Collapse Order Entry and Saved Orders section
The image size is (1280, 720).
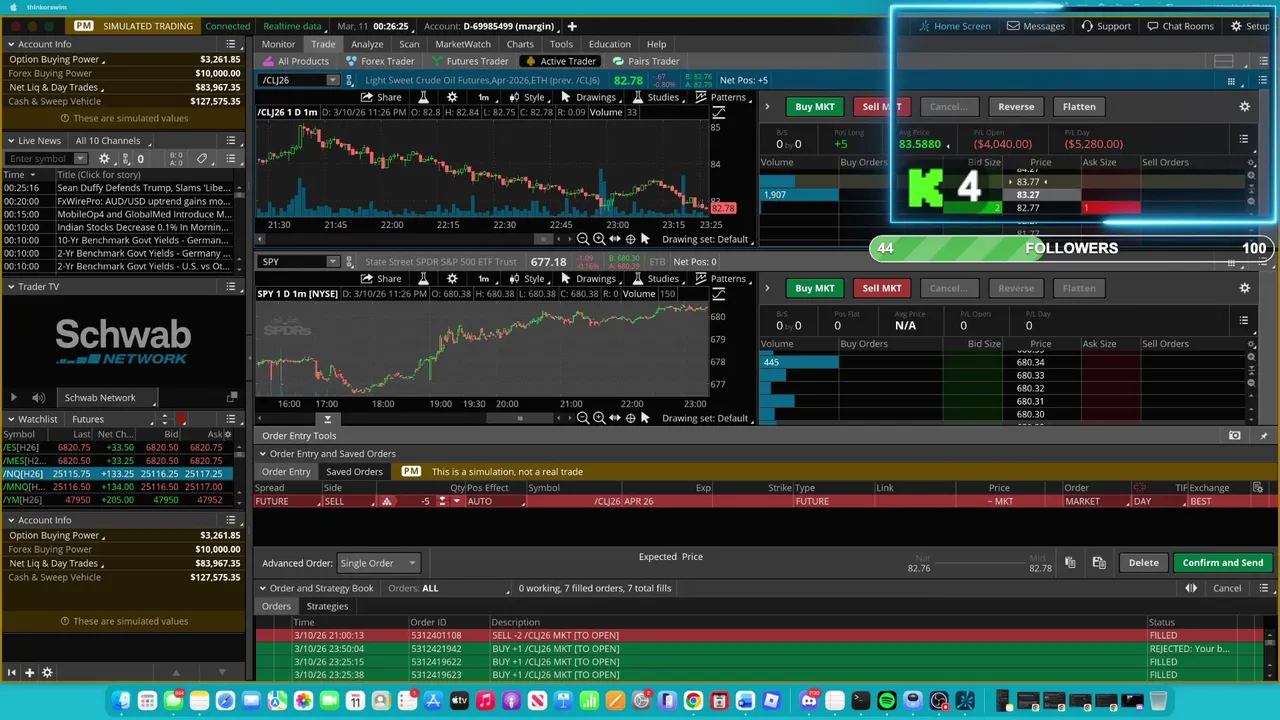[262, 454]
